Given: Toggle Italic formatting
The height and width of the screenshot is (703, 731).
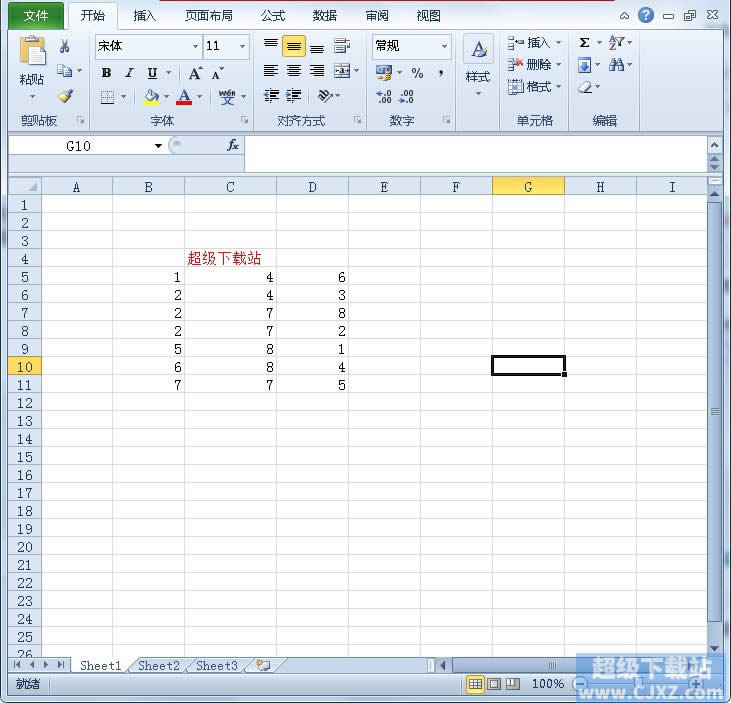Looking at the screenshot, I should pyautogui.click(x=129, y=73).
